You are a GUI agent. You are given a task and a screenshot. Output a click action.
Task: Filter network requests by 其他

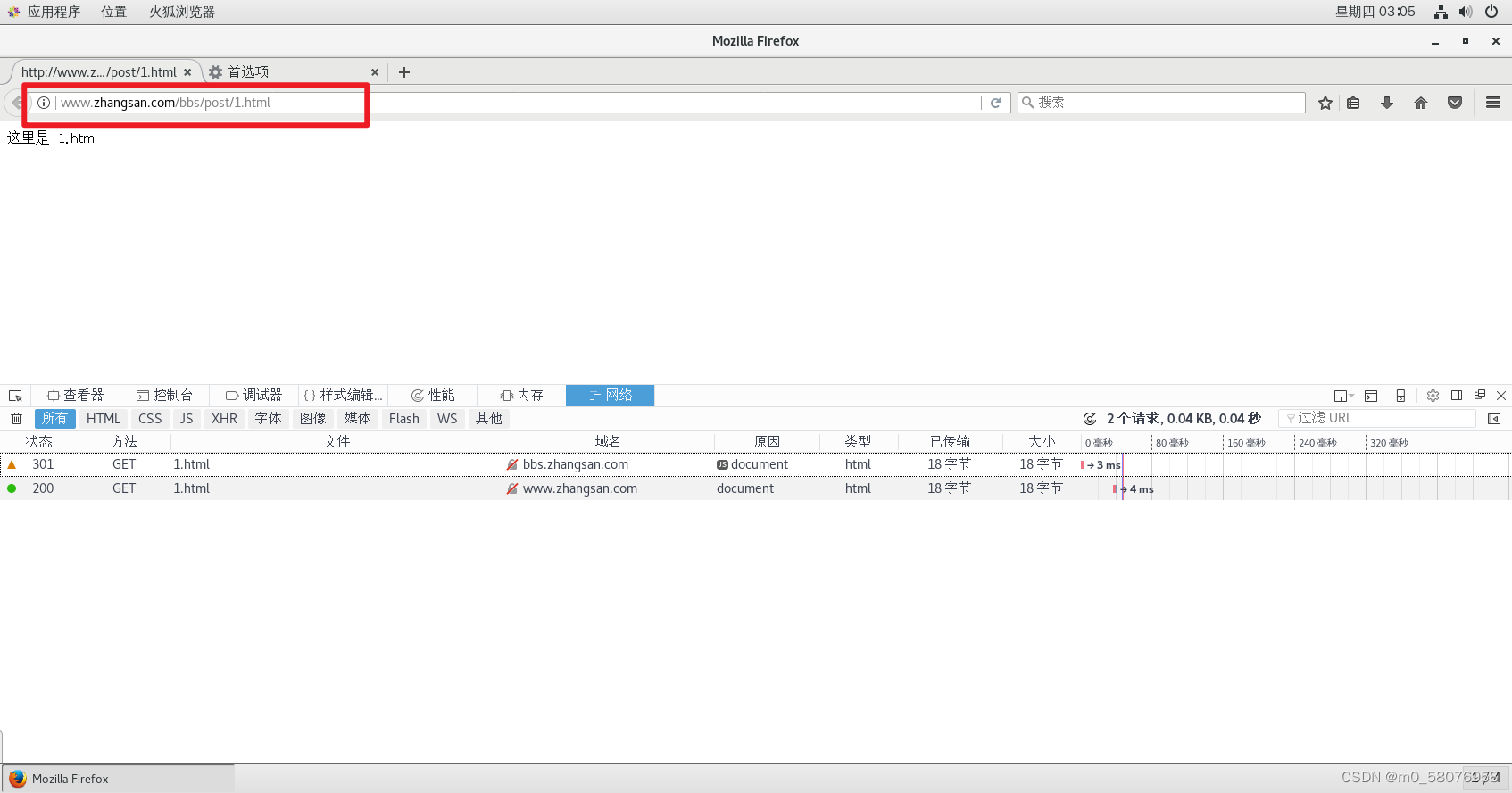[x=489, y=419]
